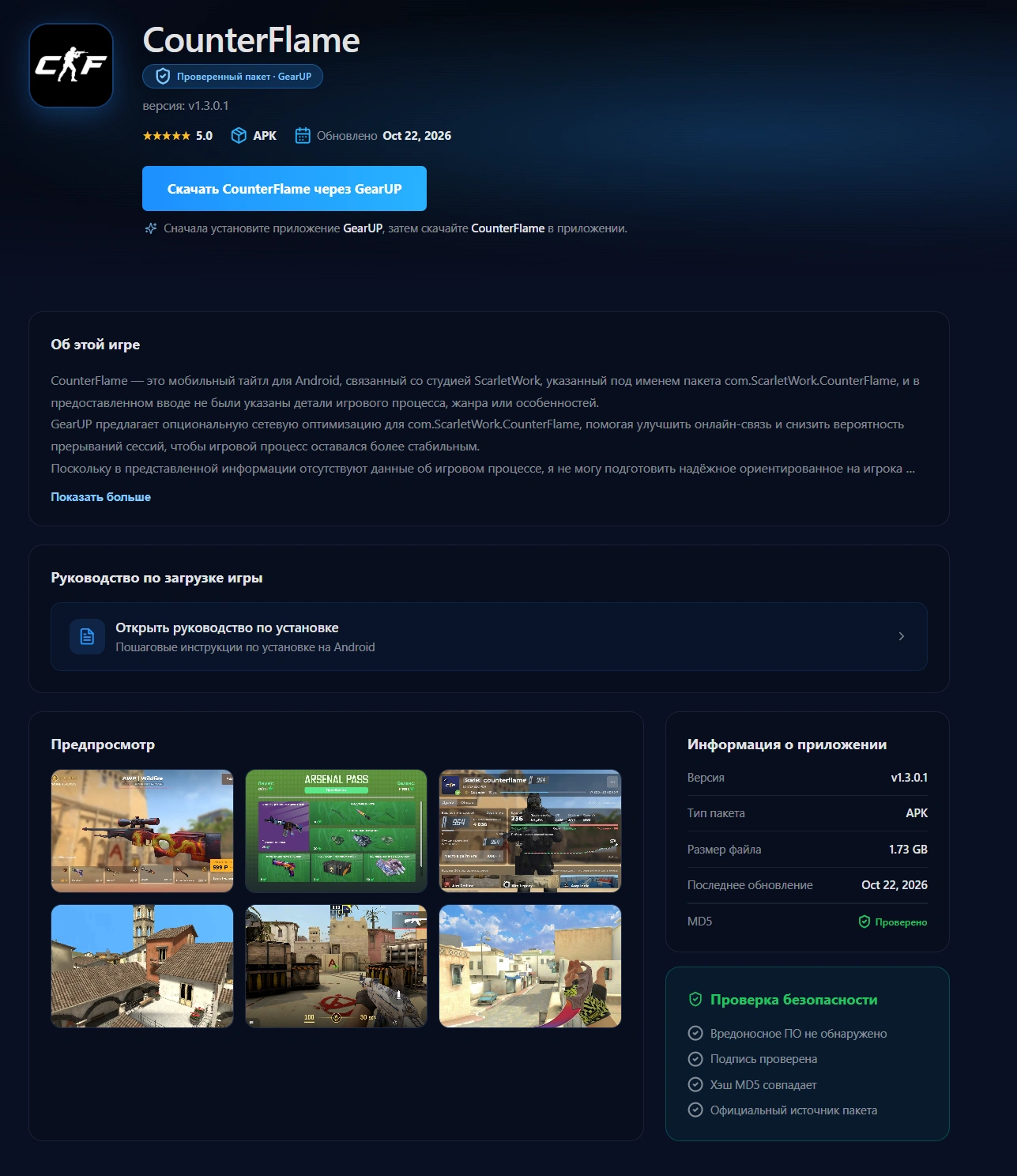Click the chevron arrow in the install guide row
This screenshot has height=1176, width=1017.
tap(902, 636)
